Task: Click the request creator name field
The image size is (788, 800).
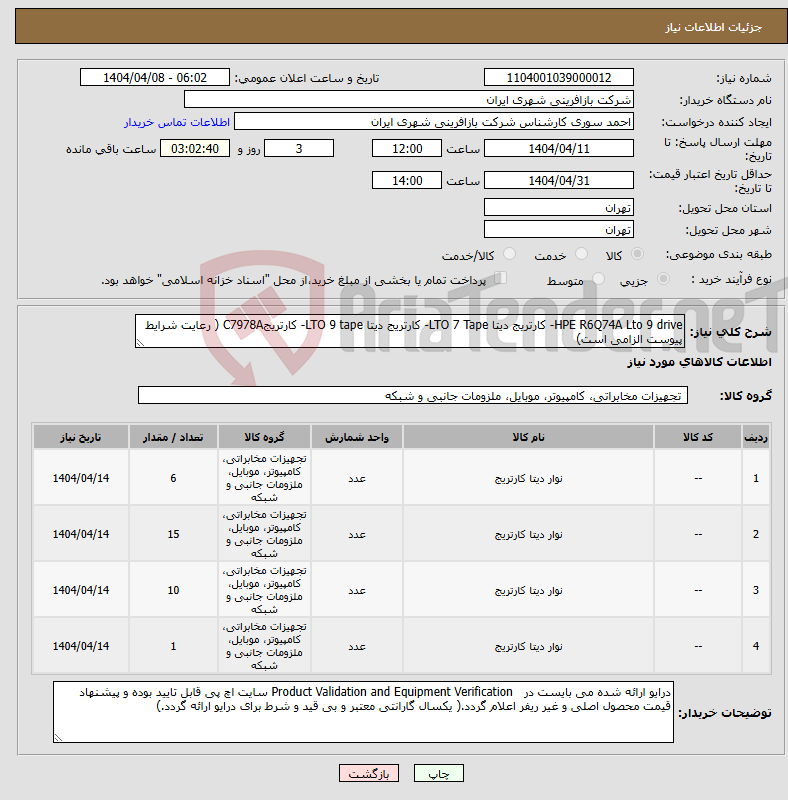Action: [x=434, y=122]
